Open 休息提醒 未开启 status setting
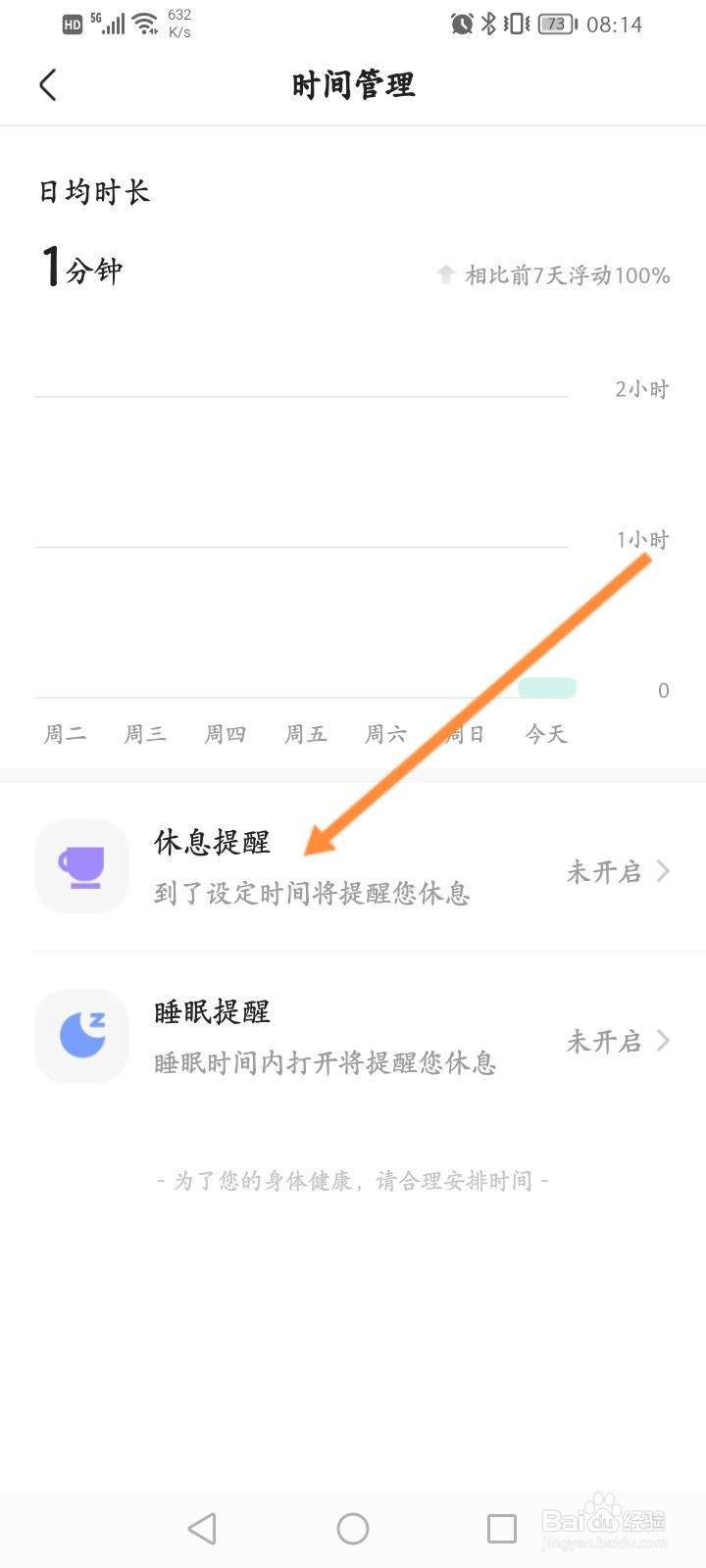The image size is (706, 1568). tap(603, 871)
